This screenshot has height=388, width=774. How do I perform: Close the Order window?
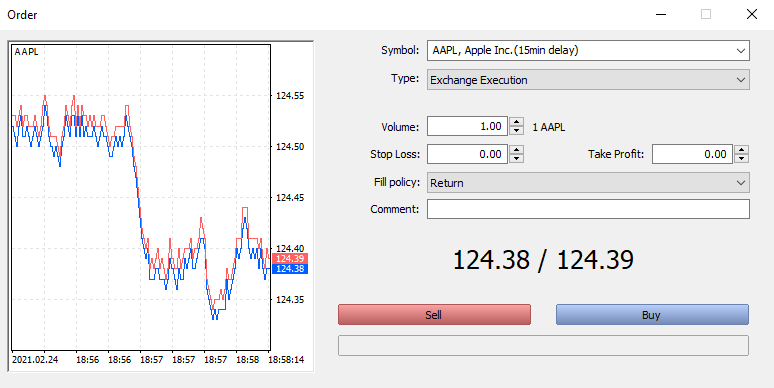752,14
